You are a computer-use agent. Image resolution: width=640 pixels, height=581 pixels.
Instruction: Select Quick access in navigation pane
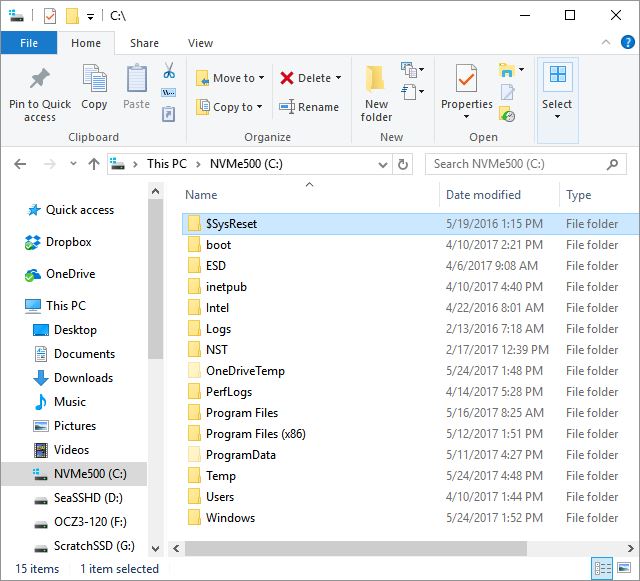(71, 210)
